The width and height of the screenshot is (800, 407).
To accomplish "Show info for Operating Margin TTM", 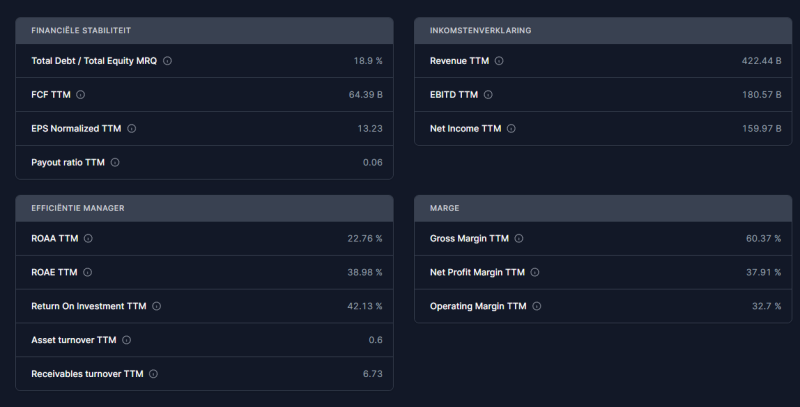I will (x=537, y=306).
